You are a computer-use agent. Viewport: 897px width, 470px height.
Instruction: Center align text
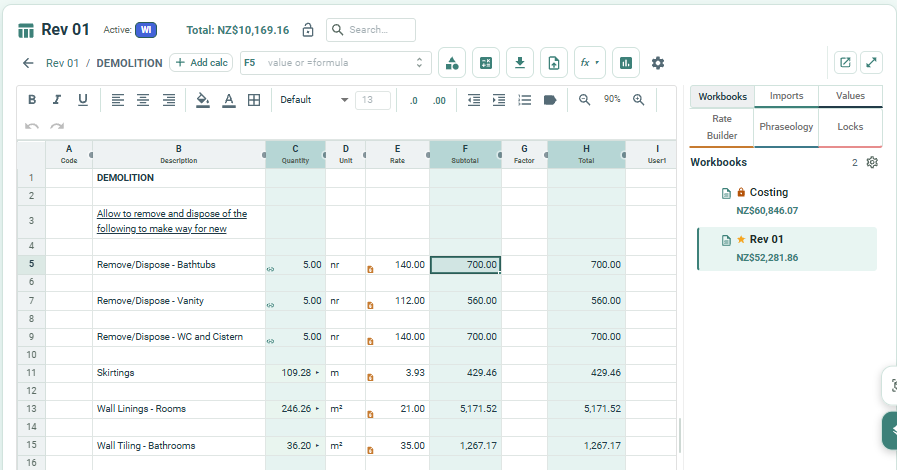tap(143, 100)
